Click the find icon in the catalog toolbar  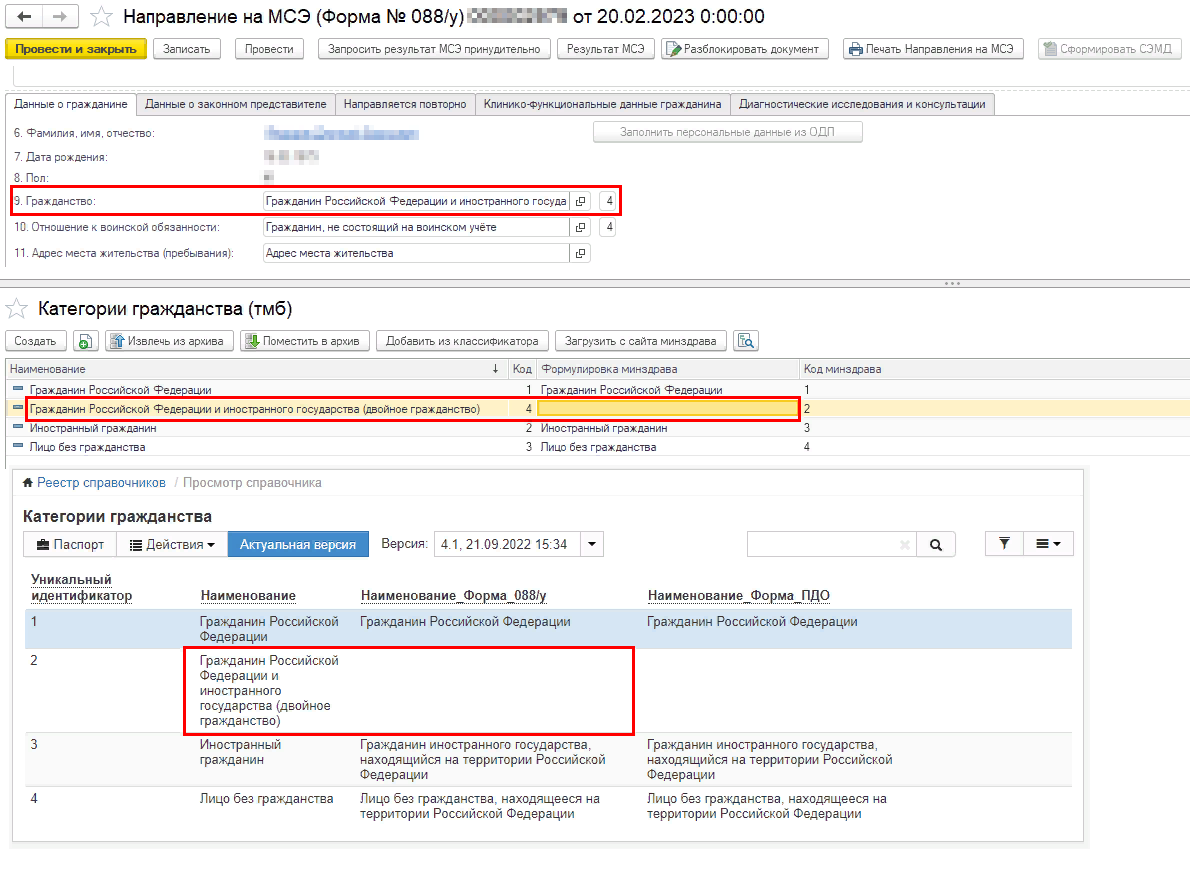click(x=746, y=341)
